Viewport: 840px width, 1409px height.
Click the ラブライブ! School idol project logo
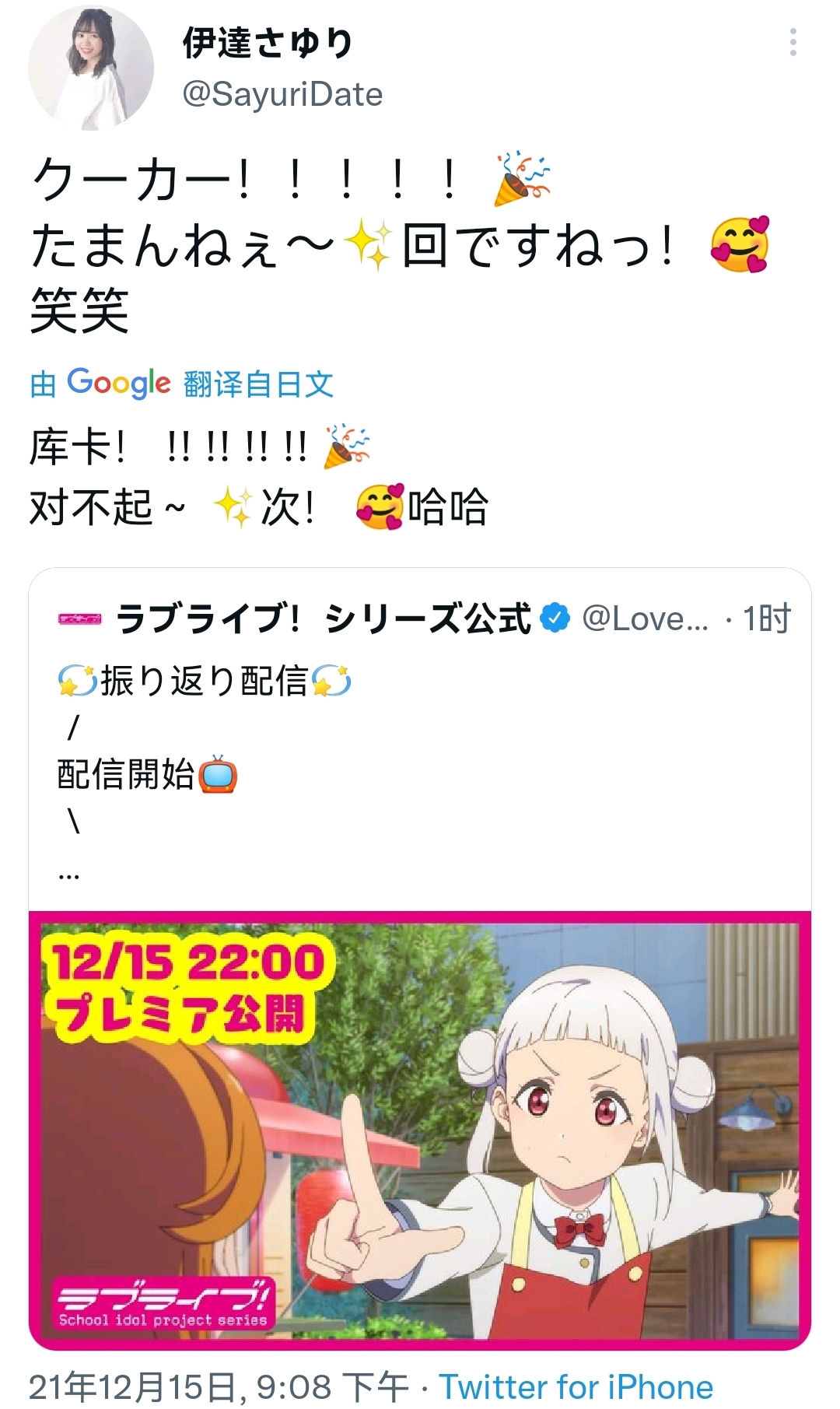163,1303
